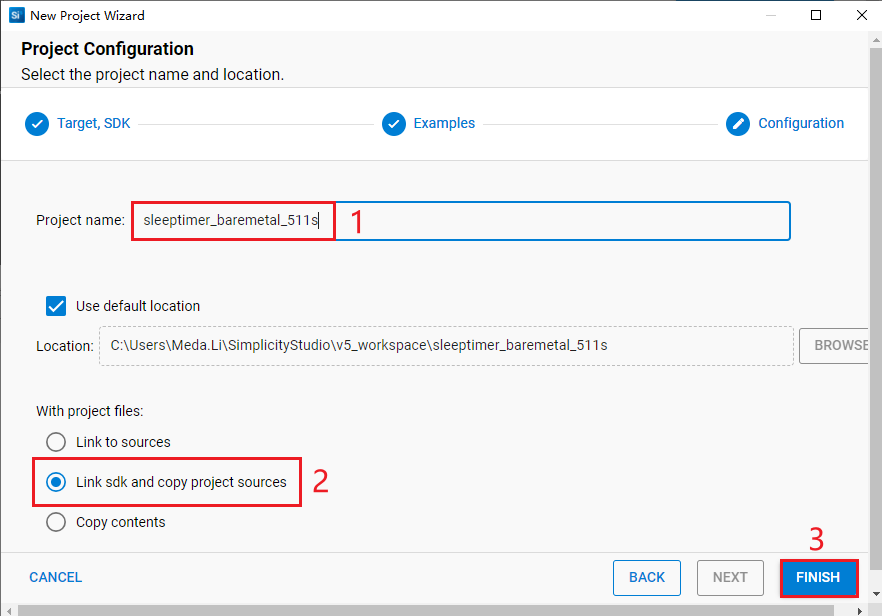This screenshot has height=616, width=882.
Task: Close the New Project Wizard window
Action: [859, 15]
